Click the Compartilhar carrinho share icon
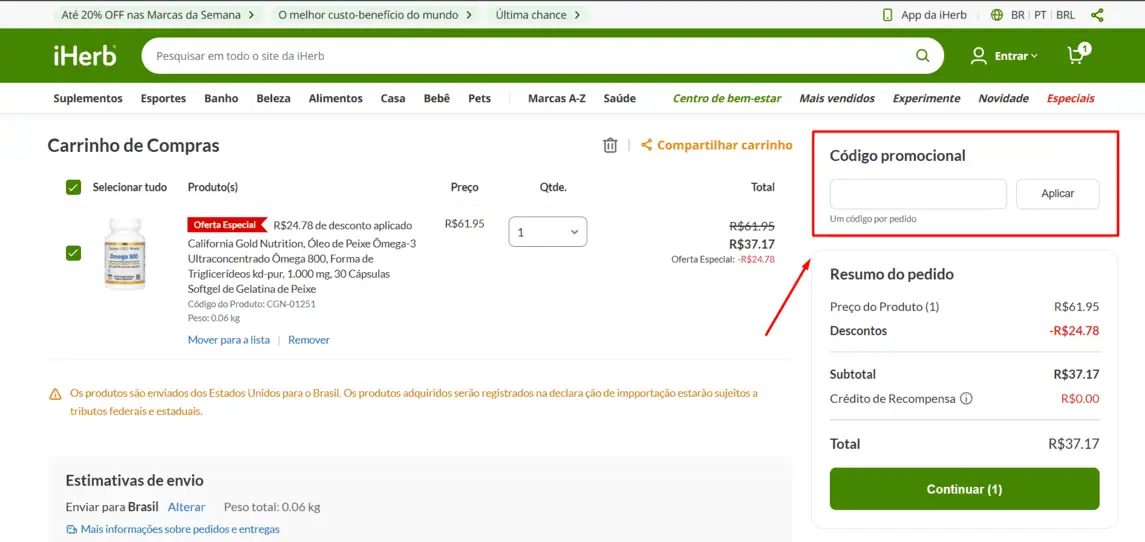 point(646,145)
